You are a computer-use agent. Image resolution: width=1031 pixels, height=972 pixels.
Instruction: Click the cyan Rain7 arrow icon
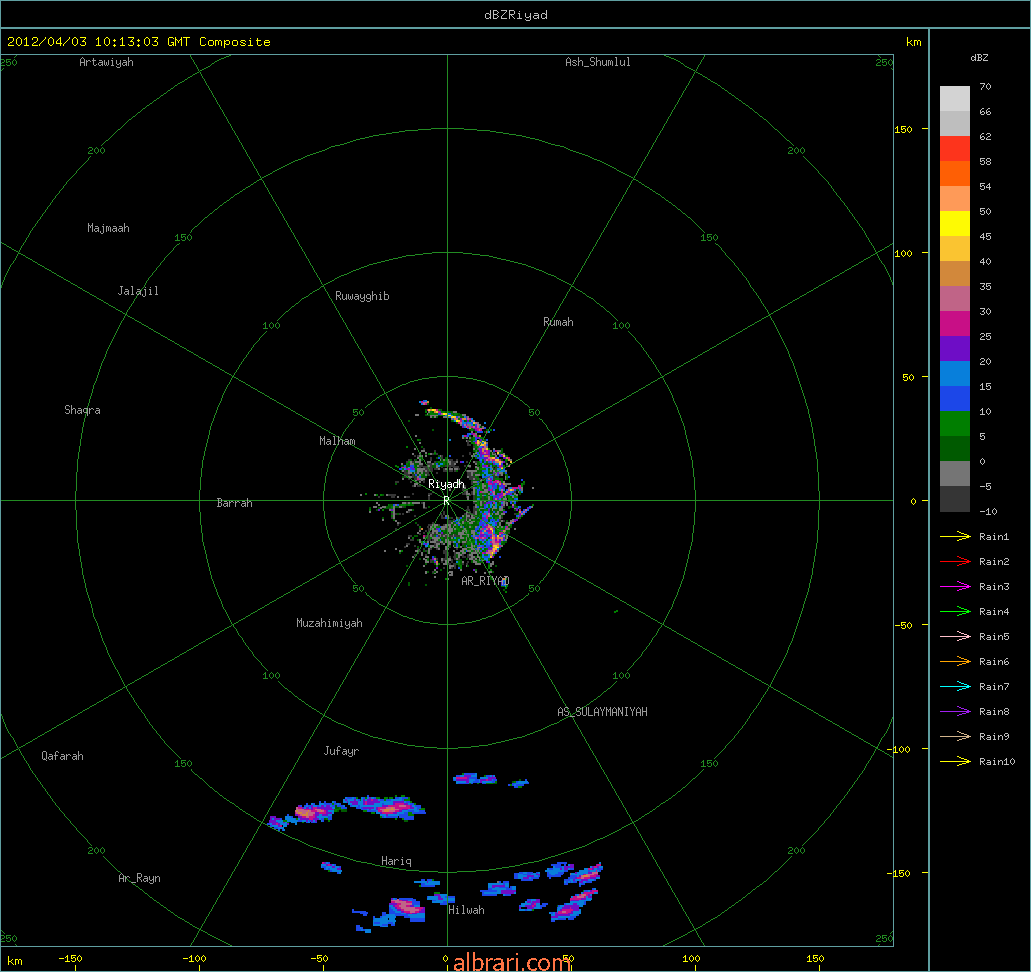[x=955, y=687]
